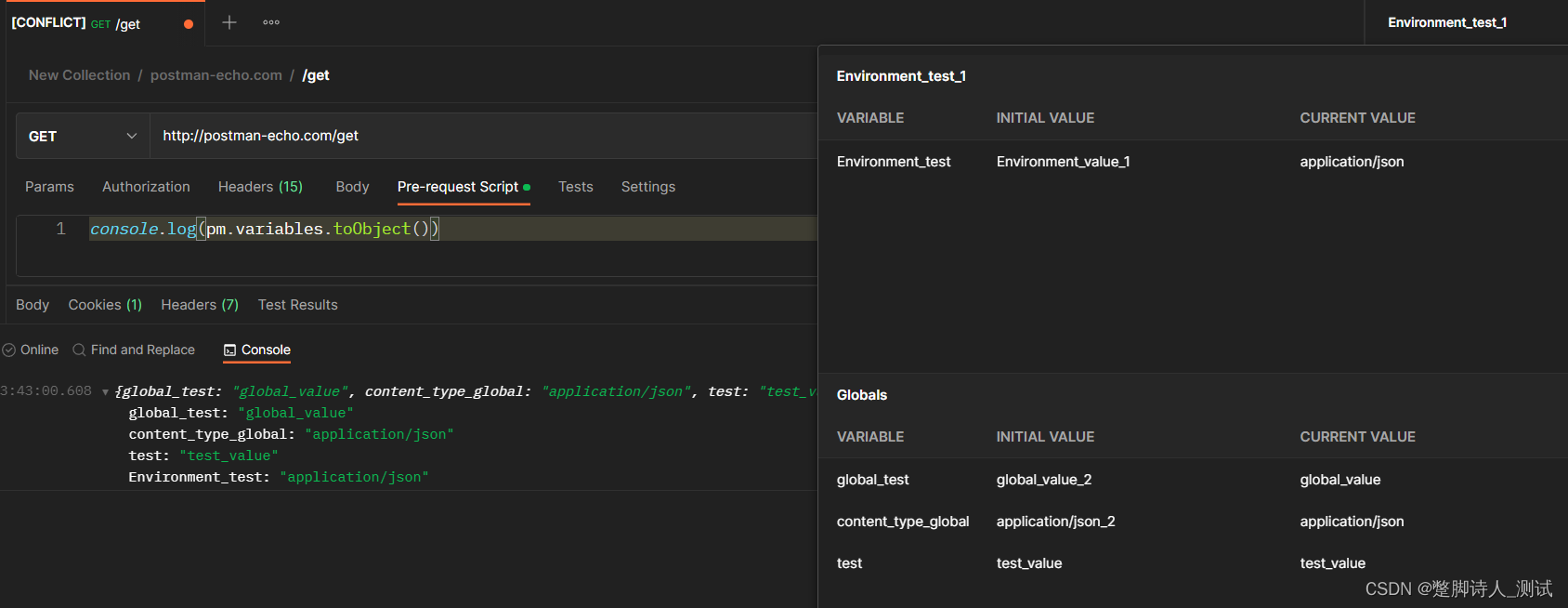This screenshot has width=1568, height=608.
Task: Click the Environment_test_1 section heading
Action: pos(901,76)
